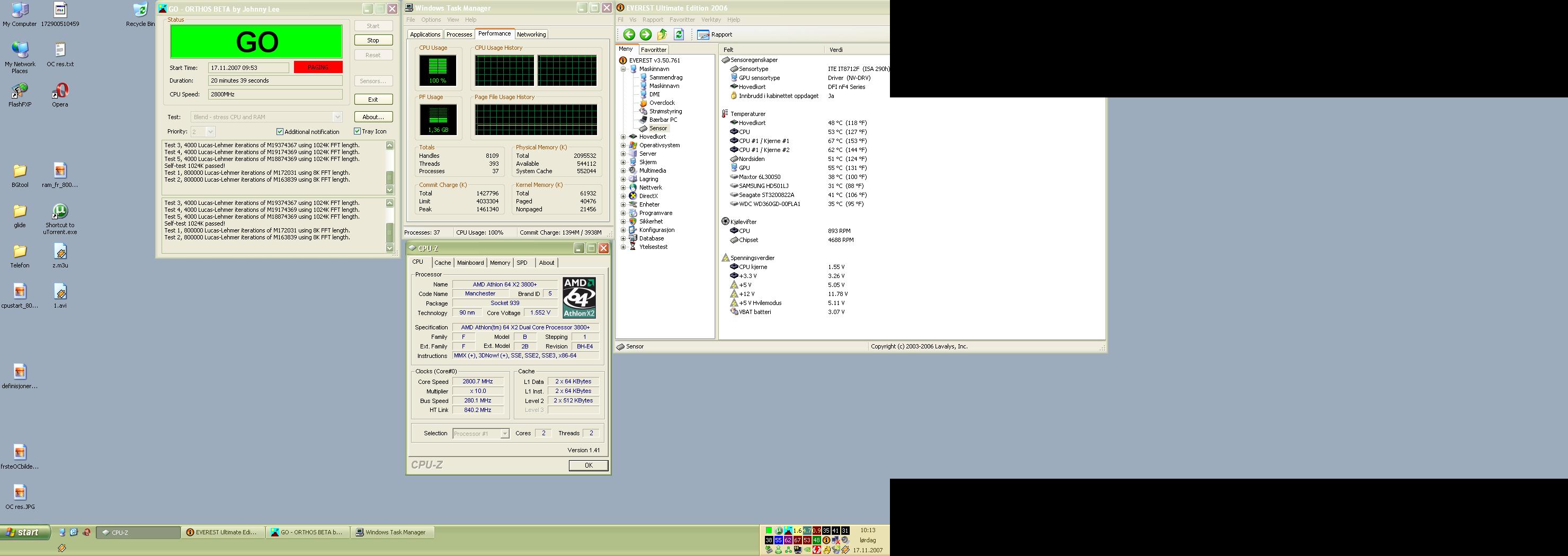The height and width of the screenshot is (556, 1568).
Task: Open the SPD tab in CPU-Z
Action: 522,263
